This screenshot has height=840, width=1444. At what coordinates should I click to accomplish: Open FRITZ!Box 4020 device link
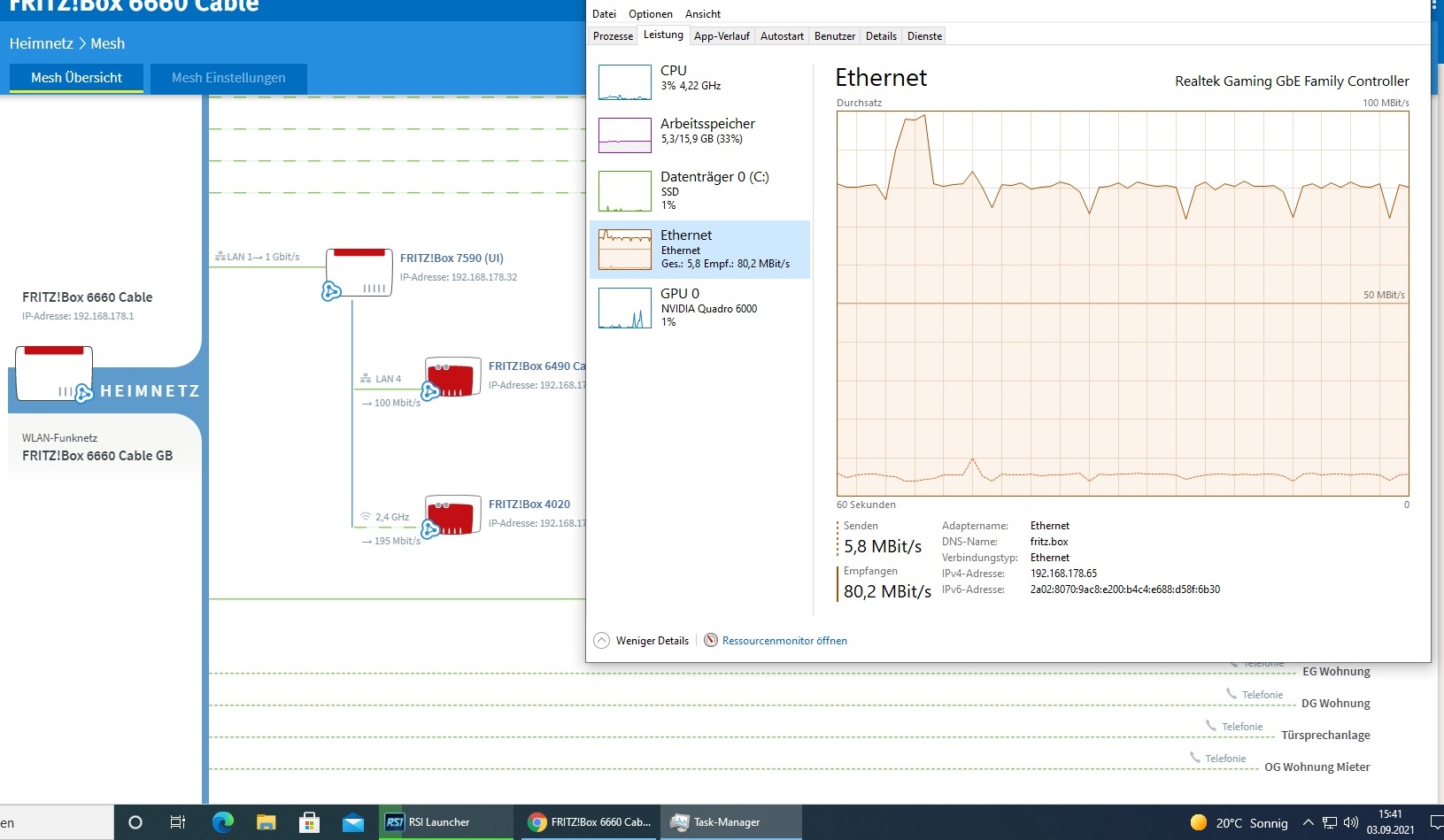529,505
